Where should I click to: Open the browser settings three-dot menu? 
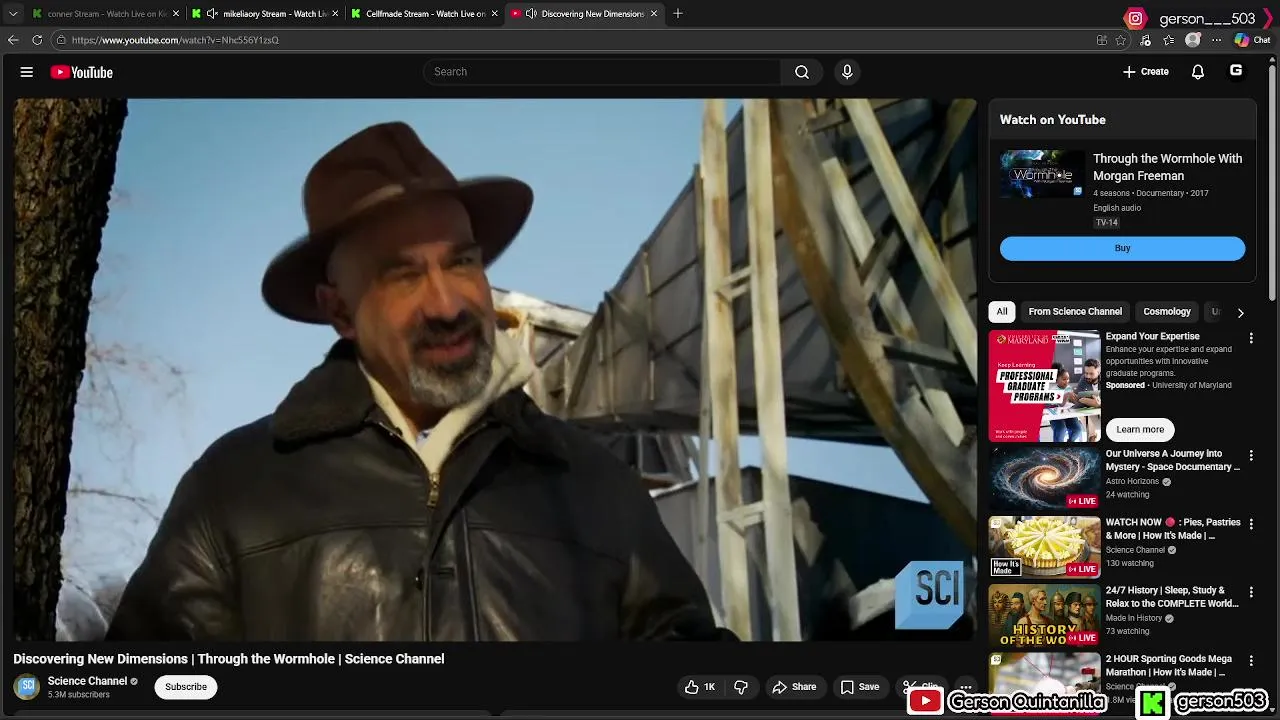(x=1217, y=40)
